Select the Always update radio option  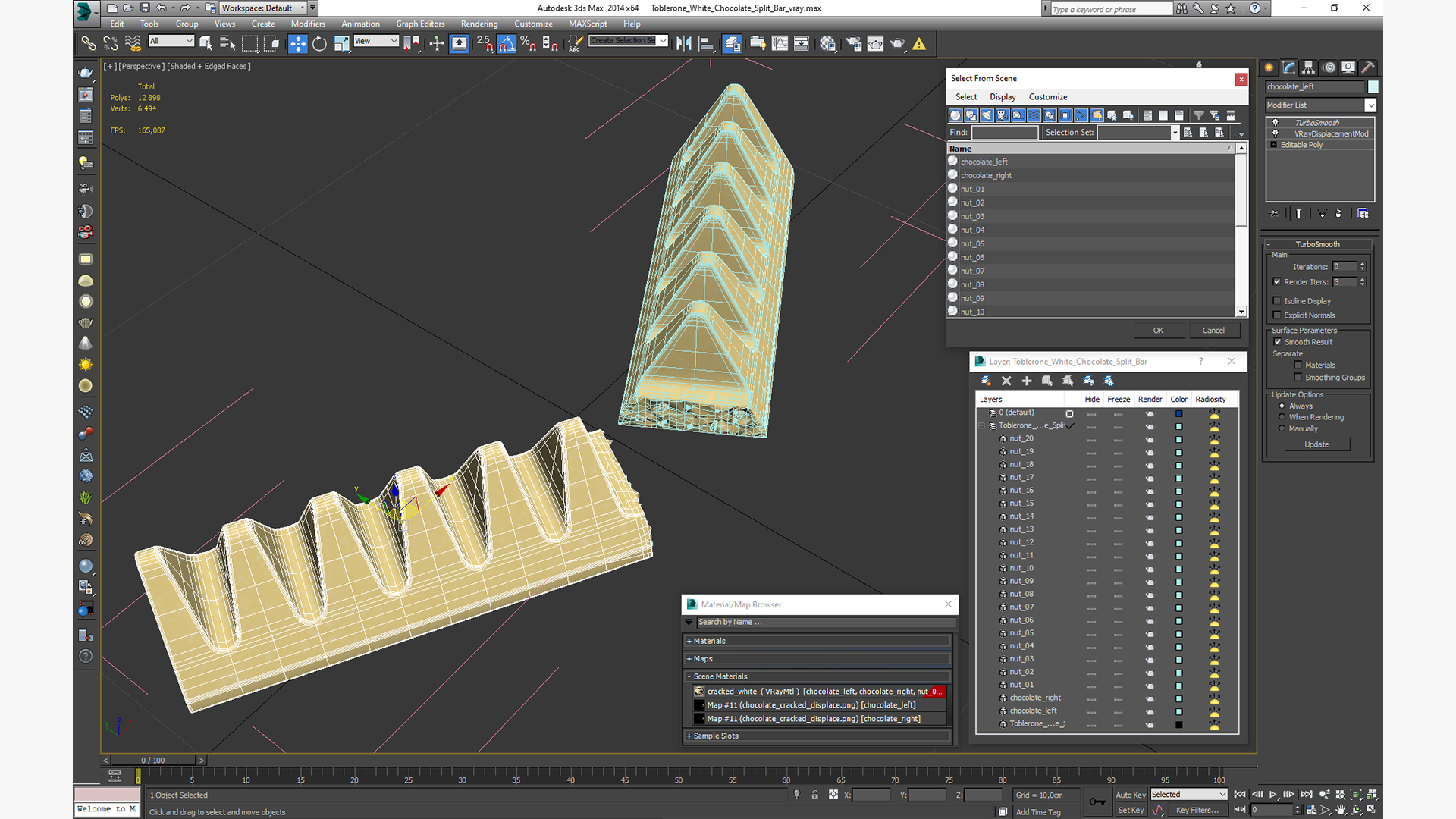pos(1282,406)
